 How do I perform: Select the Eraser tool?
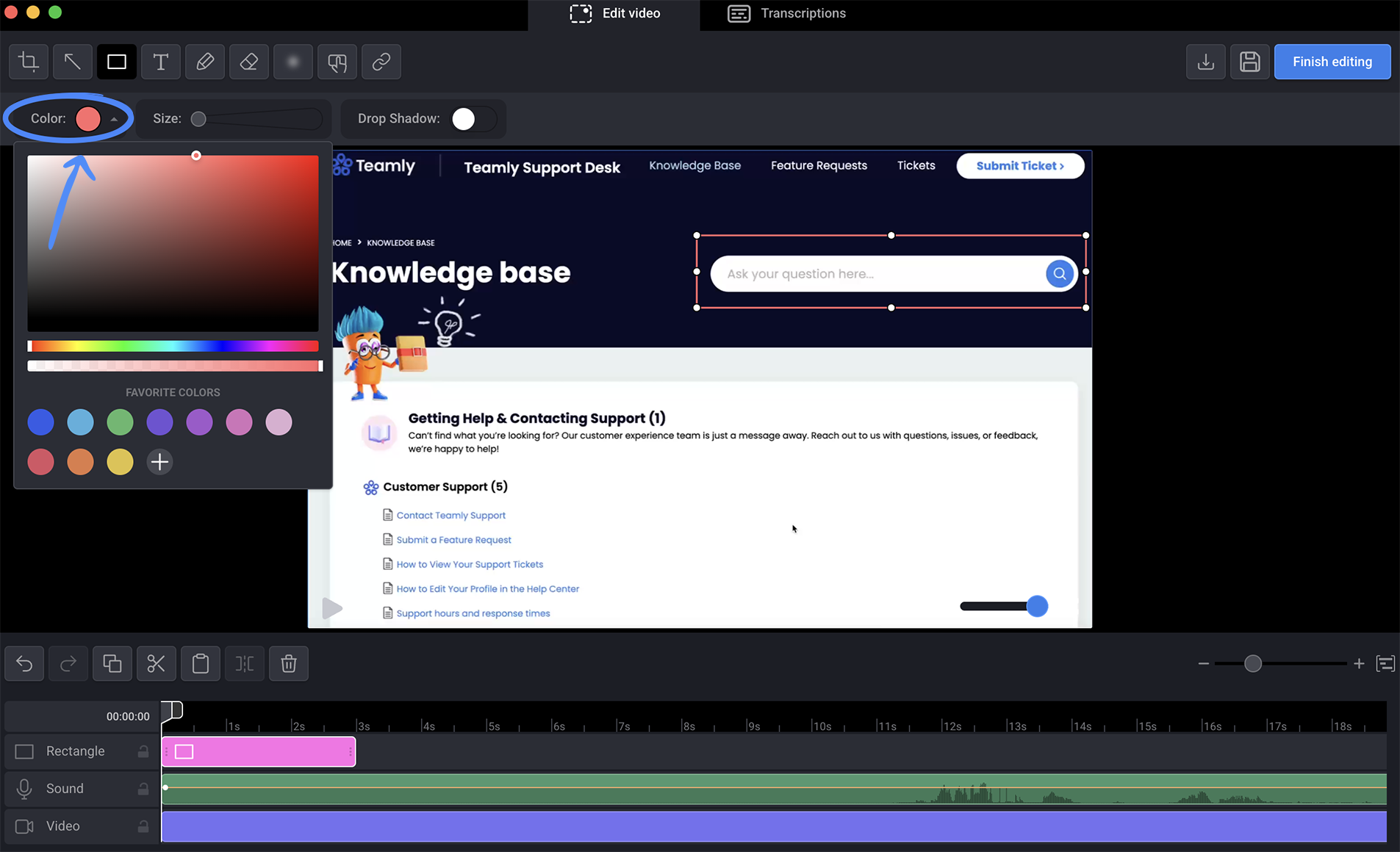tap(249, 62)
